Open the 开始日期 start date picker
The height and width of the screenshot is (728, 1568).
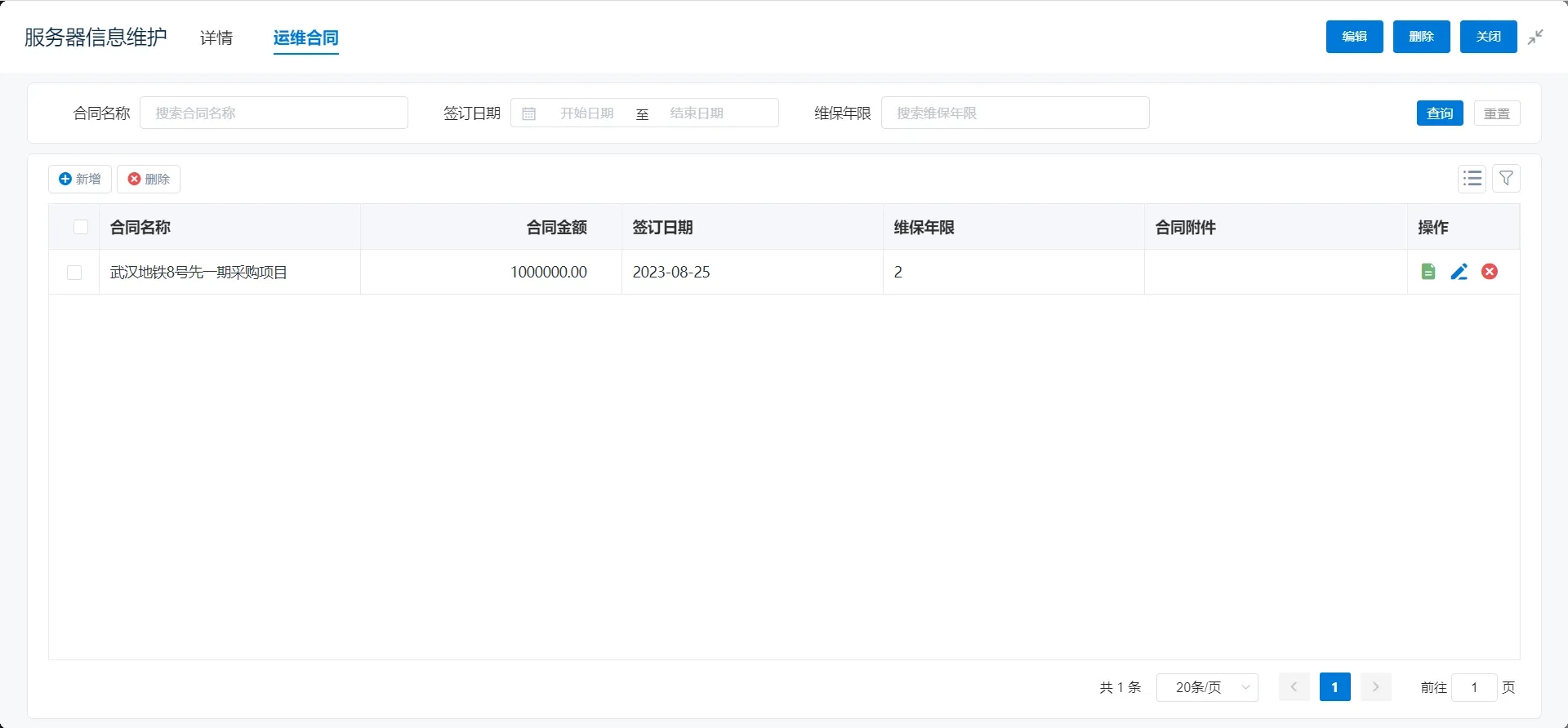(x=586, y=113)
